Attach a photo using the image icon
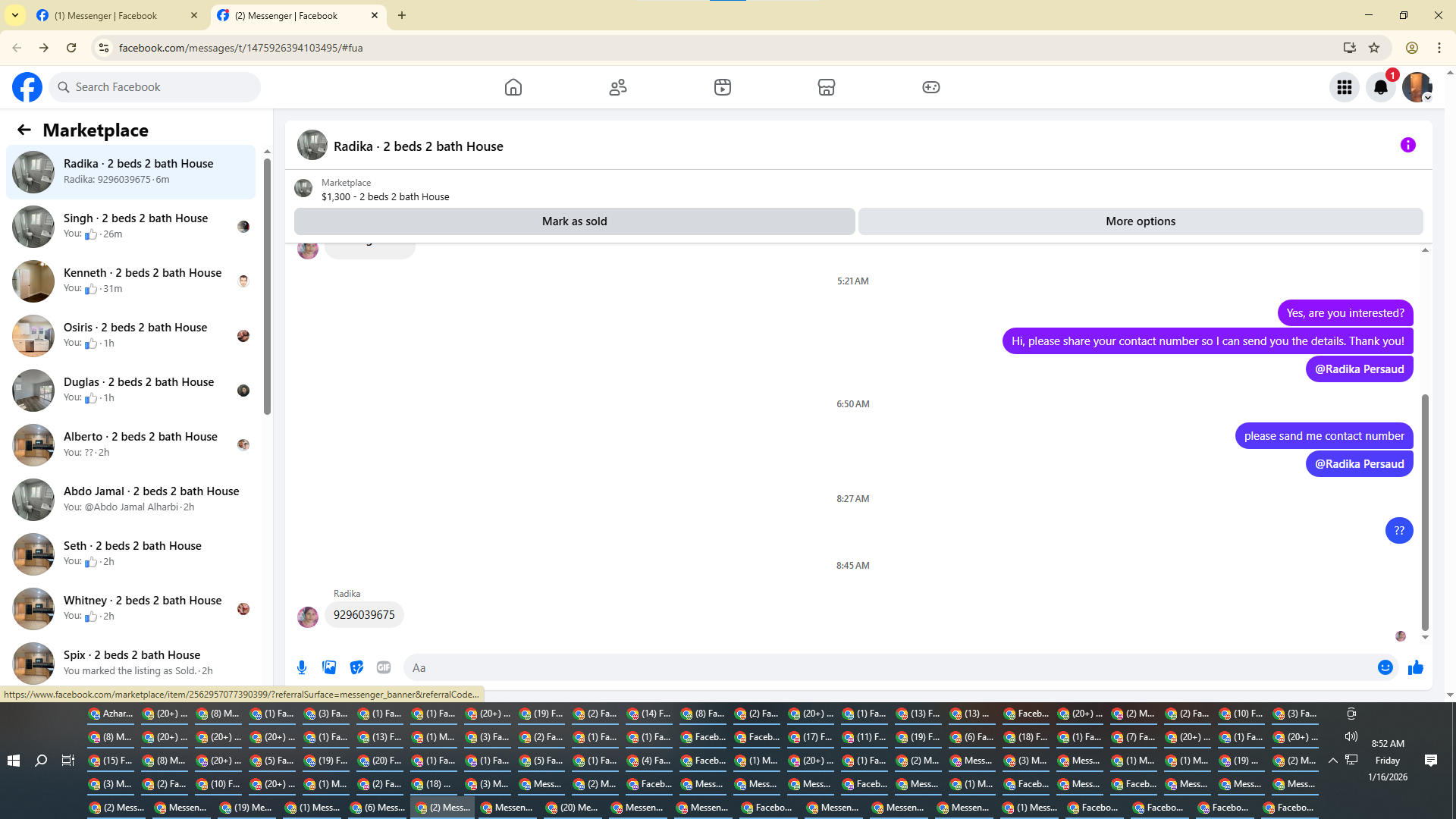Viewport: 1456px width, 819px height. [x=329, y=667]
